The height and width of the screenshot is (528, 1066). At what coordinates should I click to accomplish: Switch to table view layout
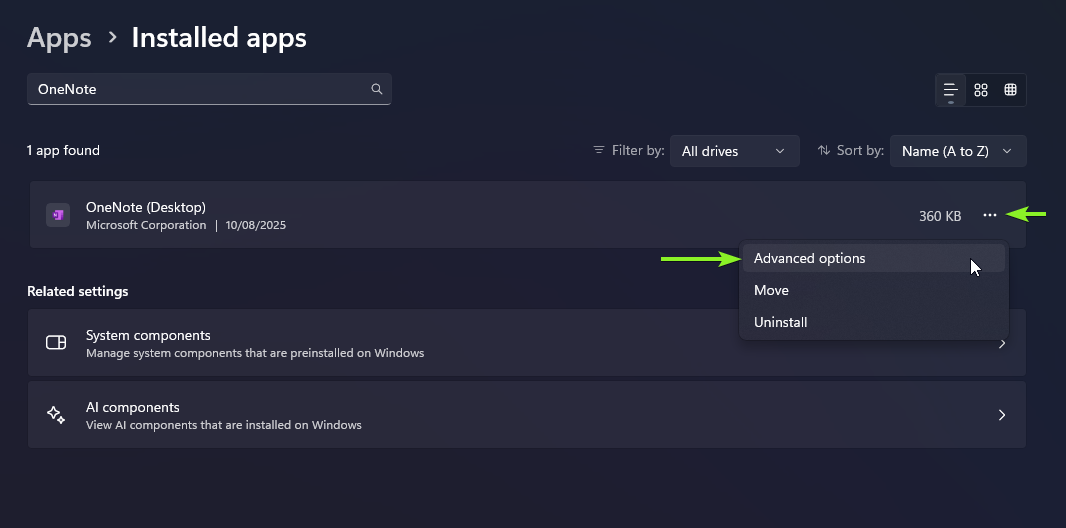click(1011, 90)
